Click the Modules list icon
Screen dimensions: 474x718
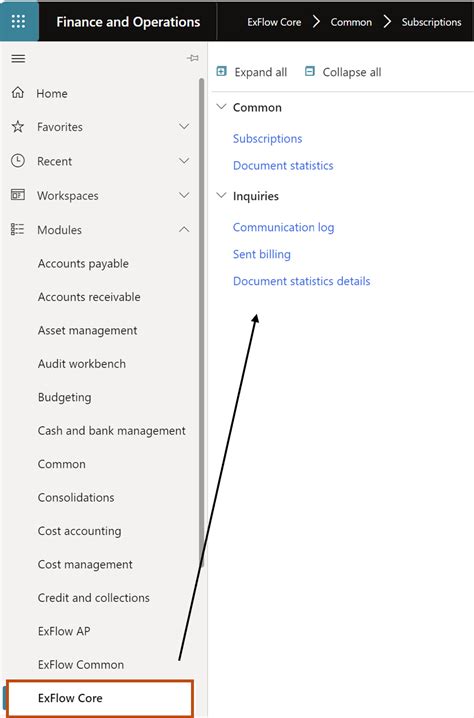click(17, 229)
